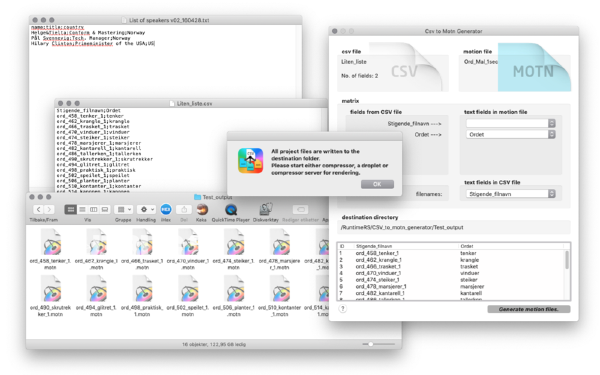Click the ID column header in table

tap(346, 246)
